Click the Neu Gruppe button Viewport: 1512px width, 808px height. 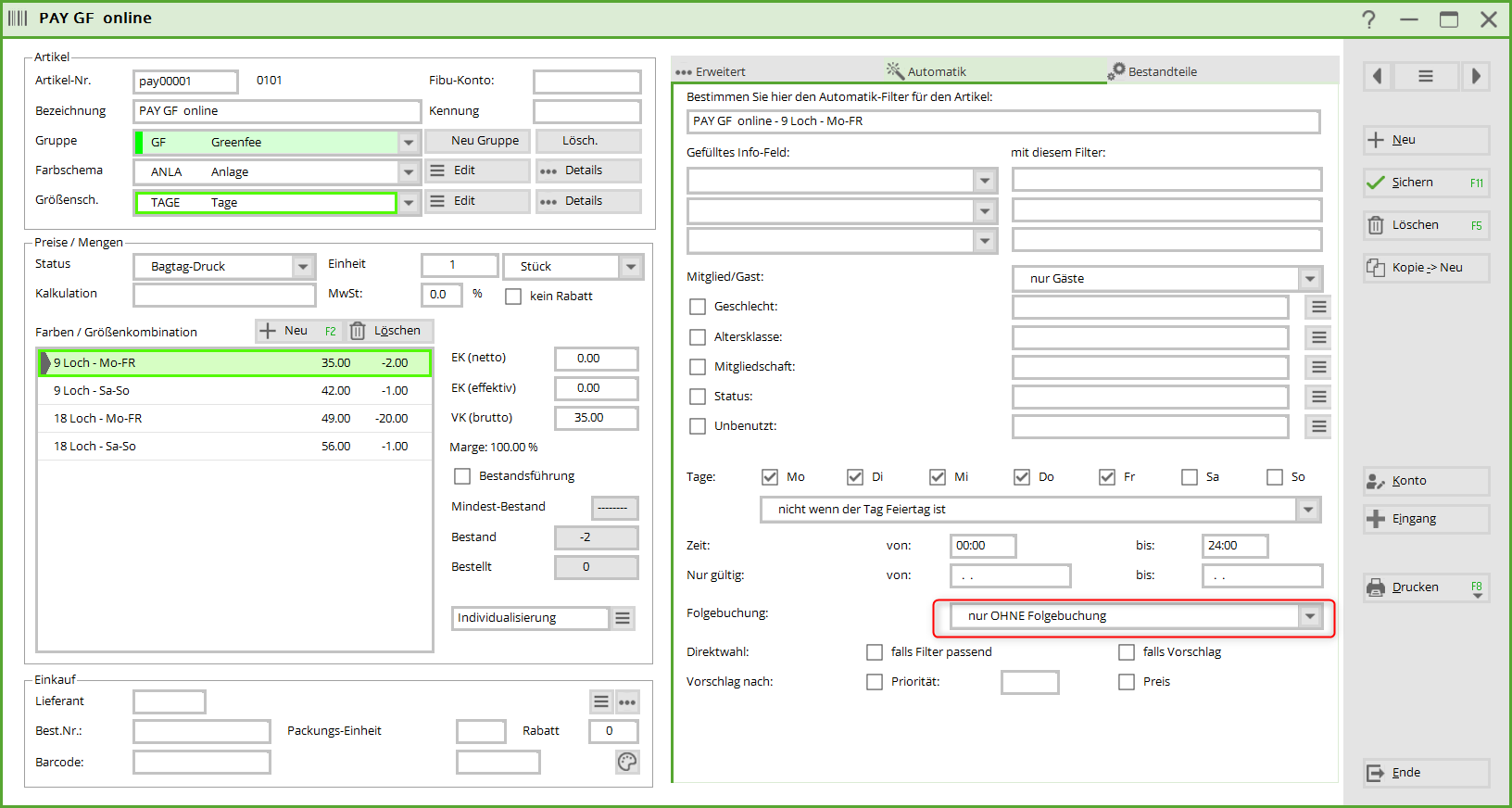477,141
